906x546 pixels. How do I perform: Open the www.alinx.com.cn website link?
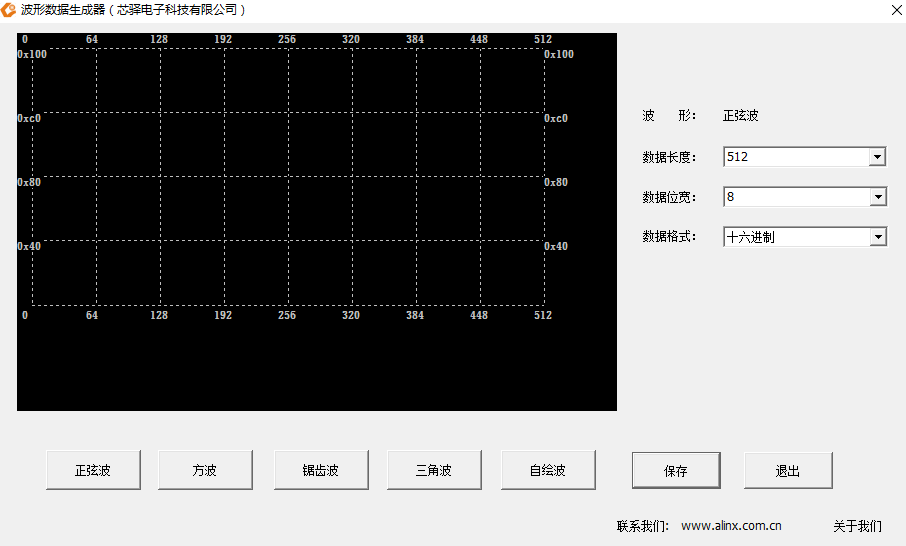coord(731,526)
